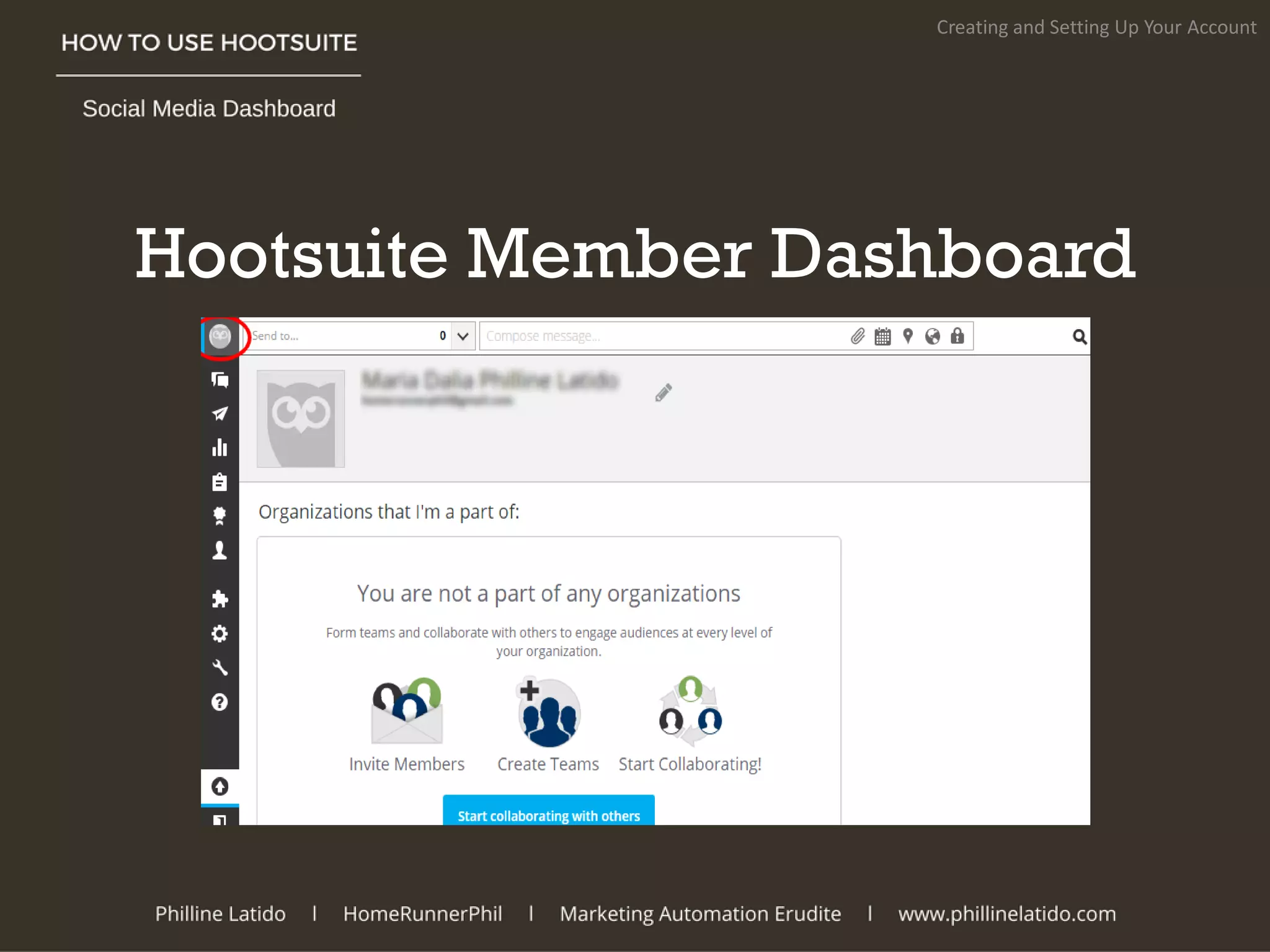The height and width of the screenshot is (952, 1270).
Task: Click 'Creating and Setting Up Your Account' text
Action: click(x=1096, y=27)
